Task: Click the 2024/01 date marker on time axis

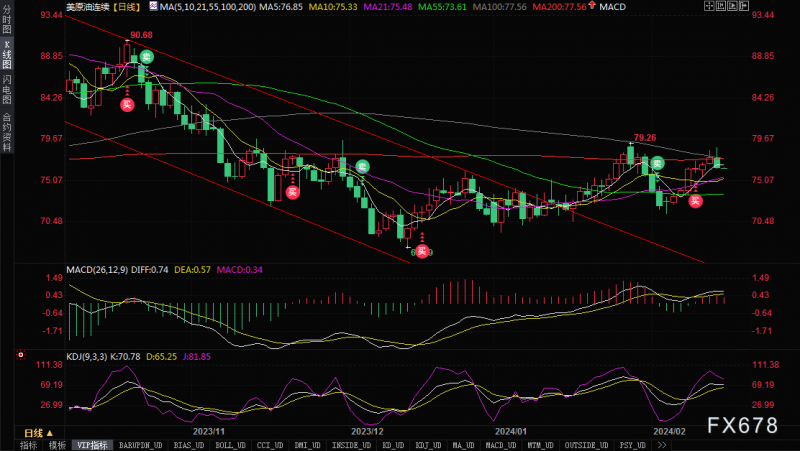Action: [511, 431]
